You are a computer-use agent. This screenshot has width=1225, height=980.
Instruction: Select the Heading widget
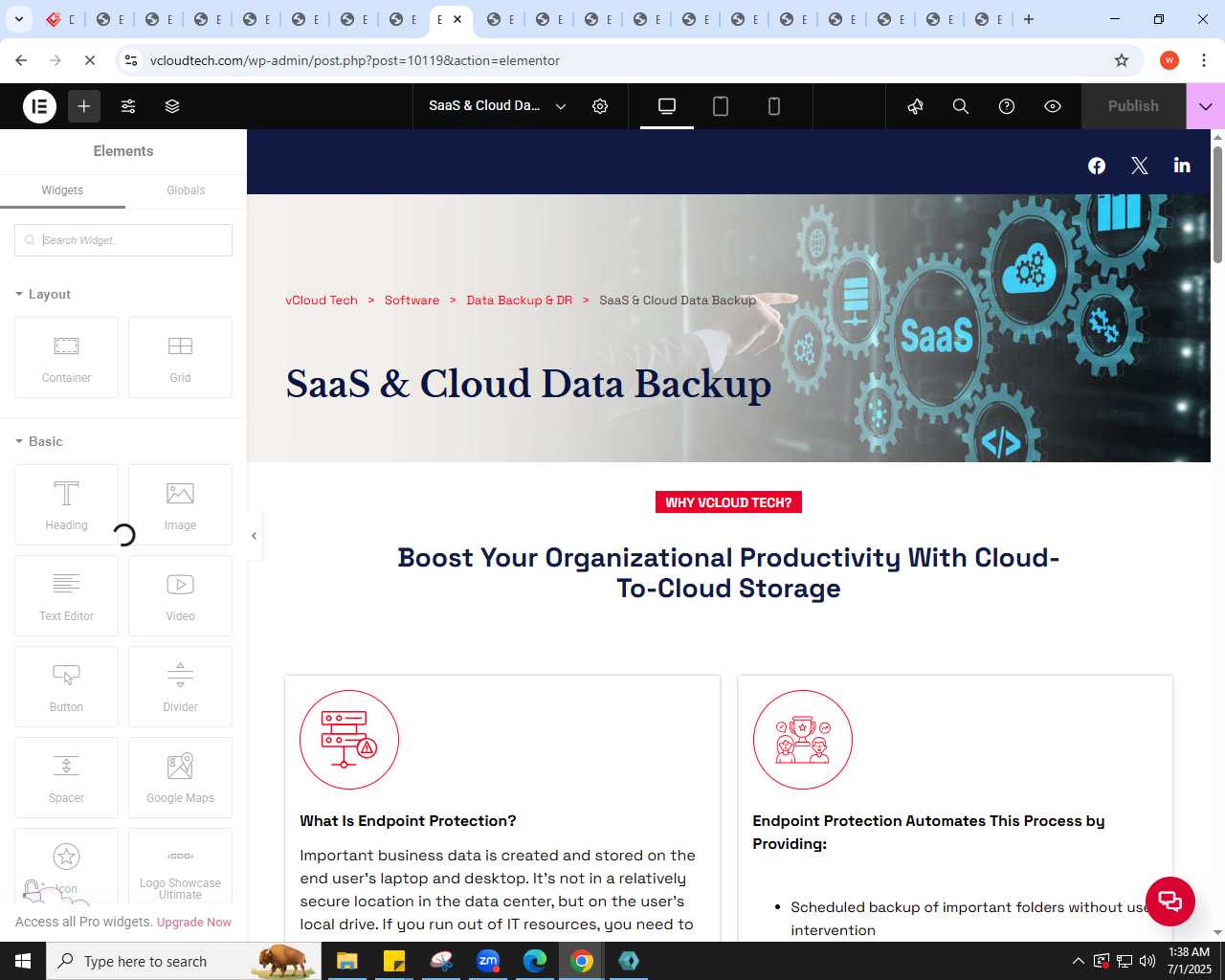click(66, 504)
